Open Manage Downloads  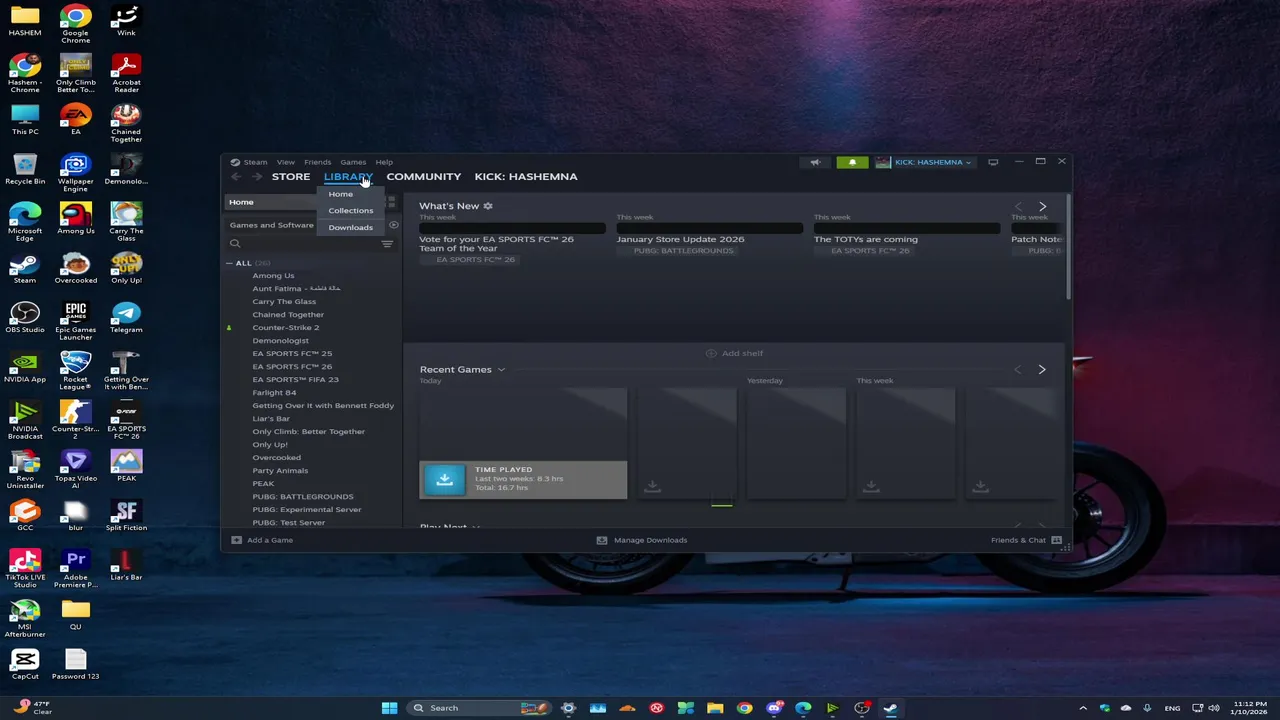pyautogui.click(x=642, y=540)
